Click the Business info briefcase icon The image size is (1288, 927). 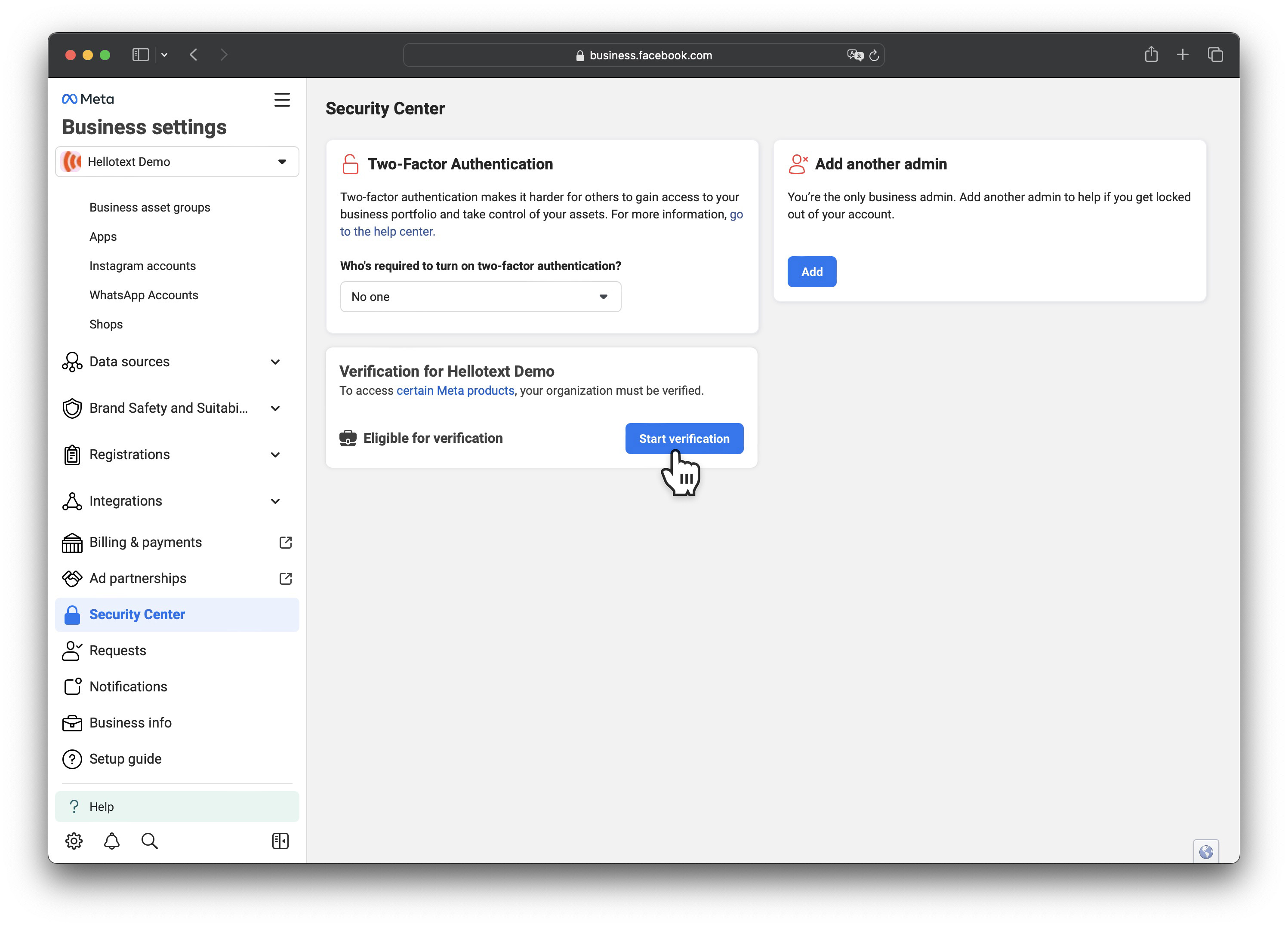tap(72, 723)
